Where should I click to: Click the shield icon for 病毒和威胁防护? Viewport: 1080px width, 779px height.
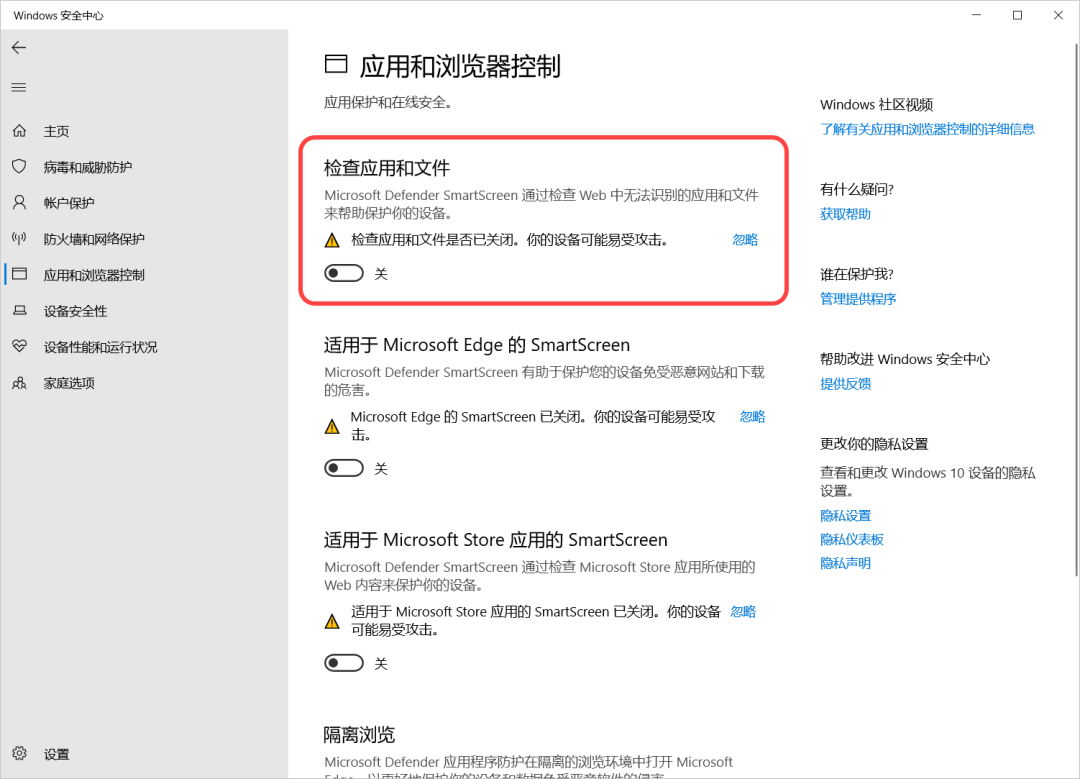click(19, 167)
